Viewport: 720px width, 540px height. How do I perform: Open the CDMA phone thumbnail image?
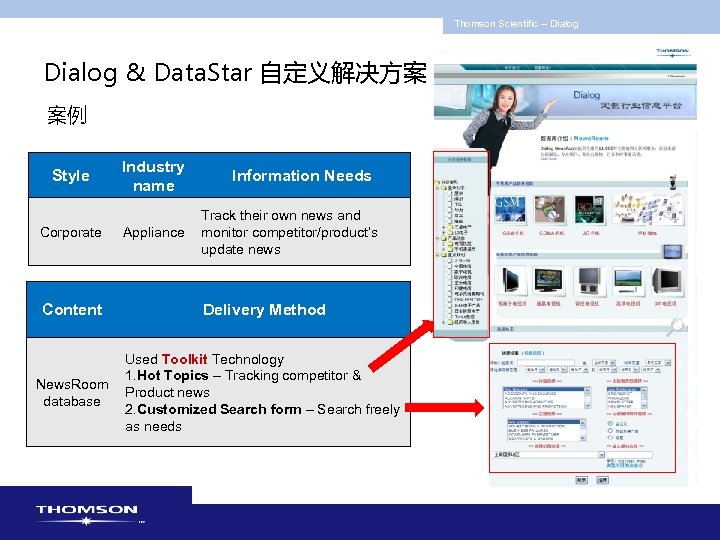click(x=549, y=210)
